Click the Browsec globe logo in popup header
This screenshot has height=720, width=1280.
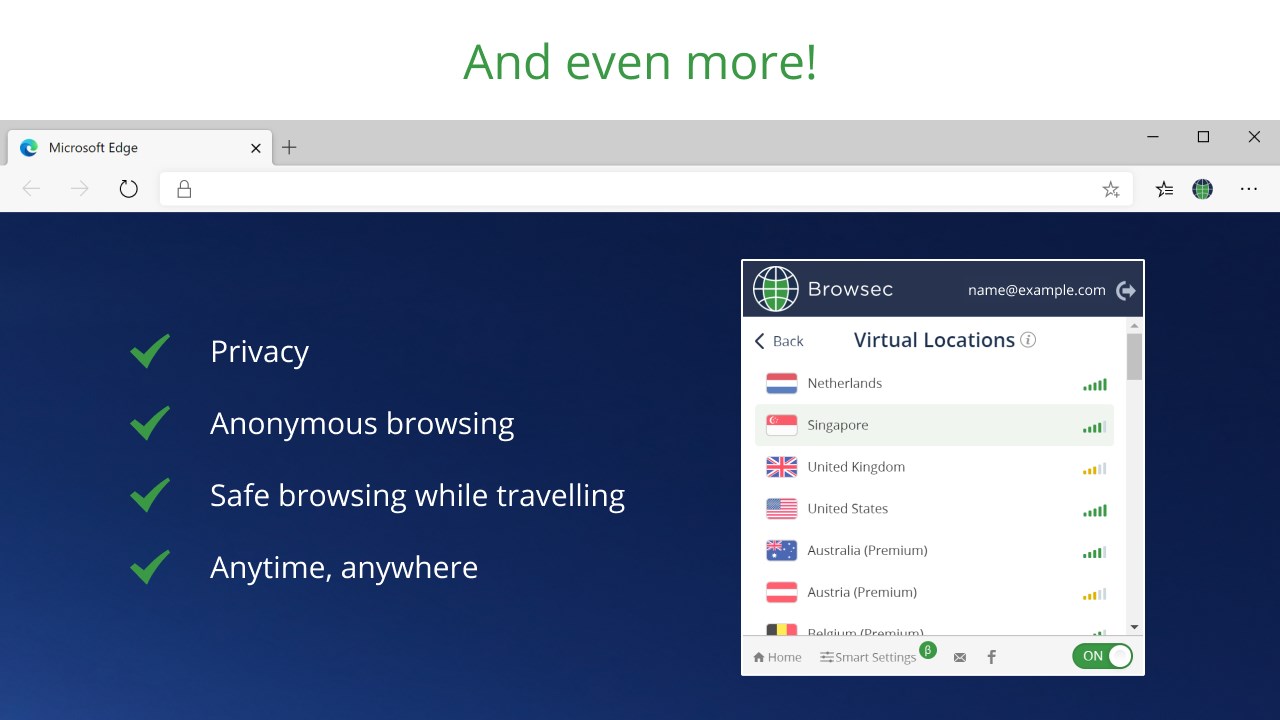point(776,290)
